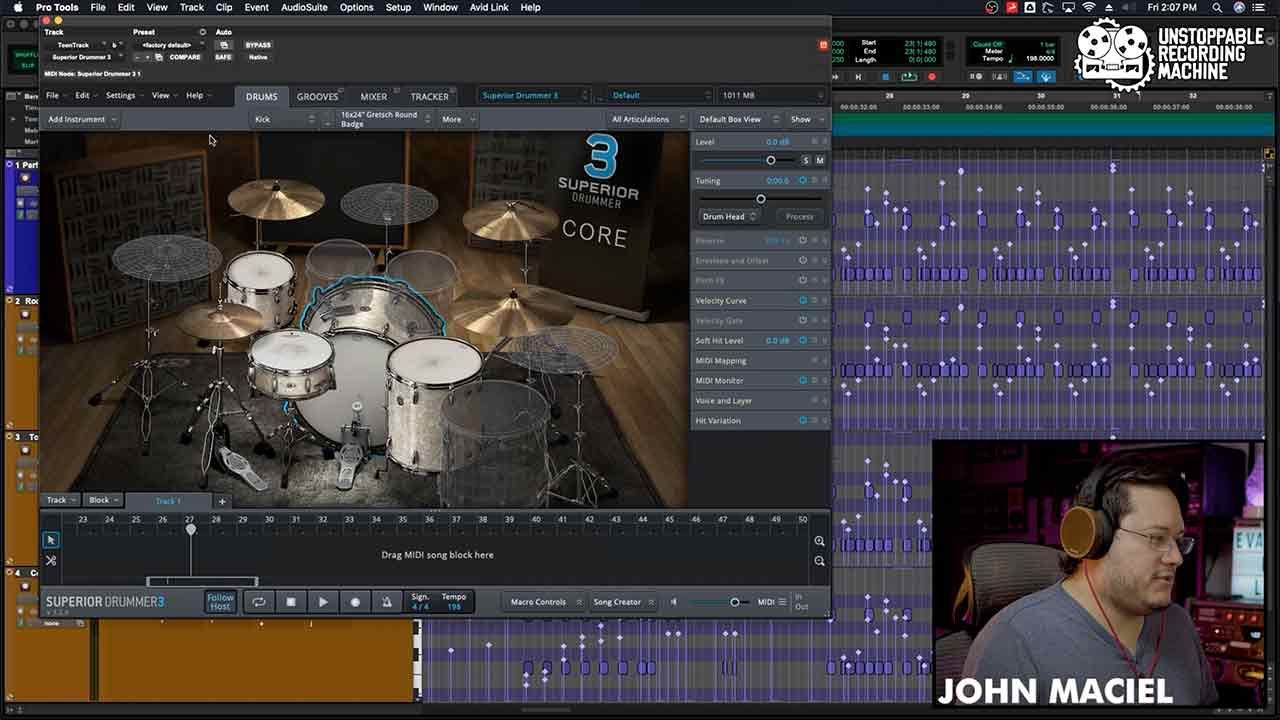Select the scissors cut tool

(x=51, y=560)
